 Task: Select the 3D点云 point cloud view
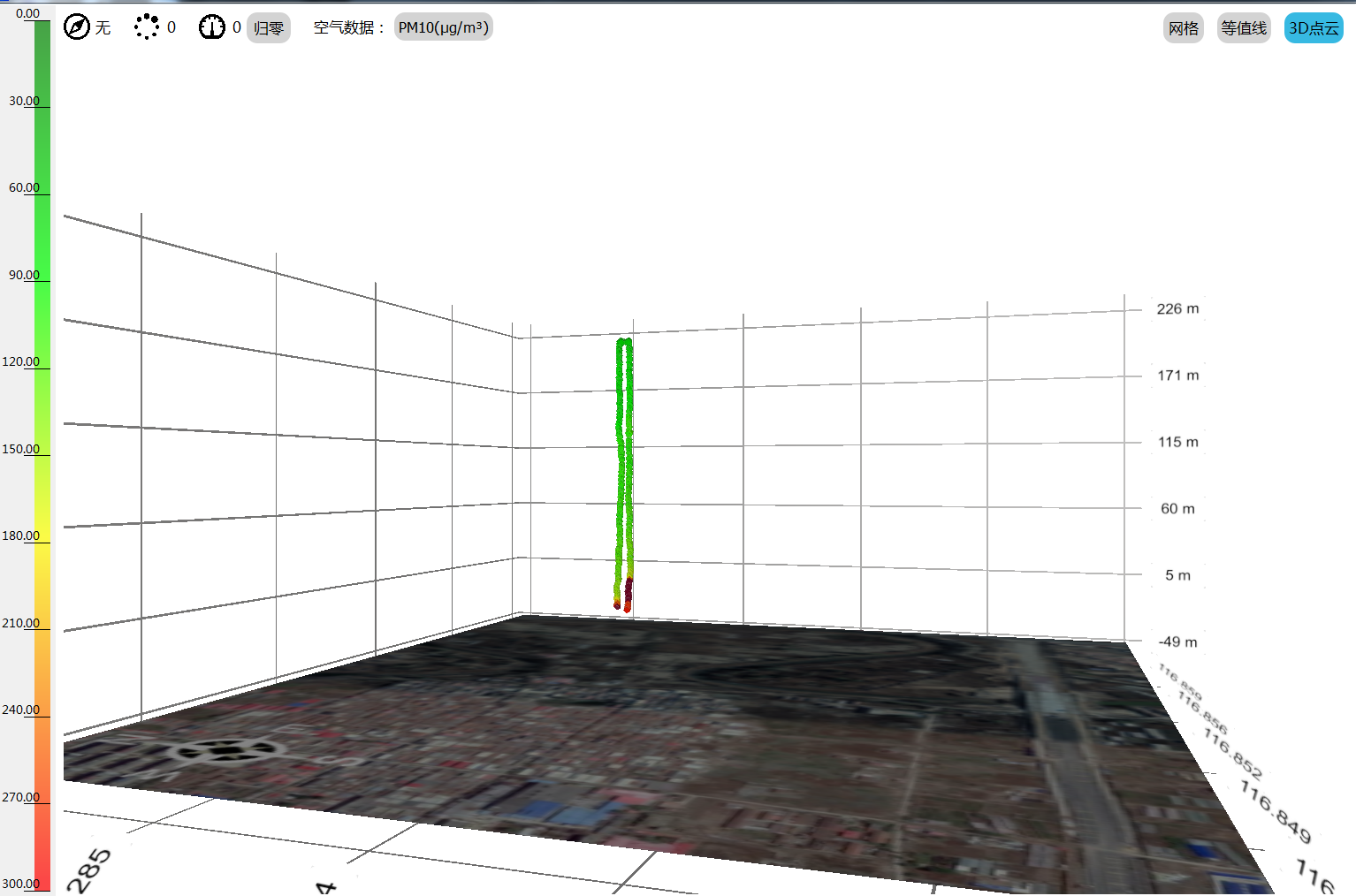(x=1314, y=28)
